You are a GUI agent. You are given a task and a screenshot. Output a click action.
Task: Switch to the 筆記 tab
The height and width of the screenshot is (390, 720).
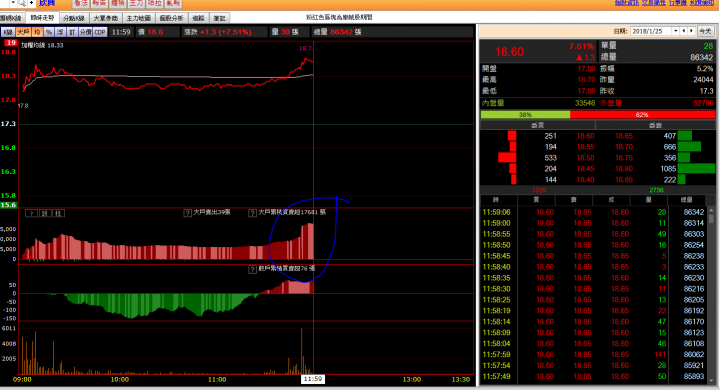click(x=220, y=18)
